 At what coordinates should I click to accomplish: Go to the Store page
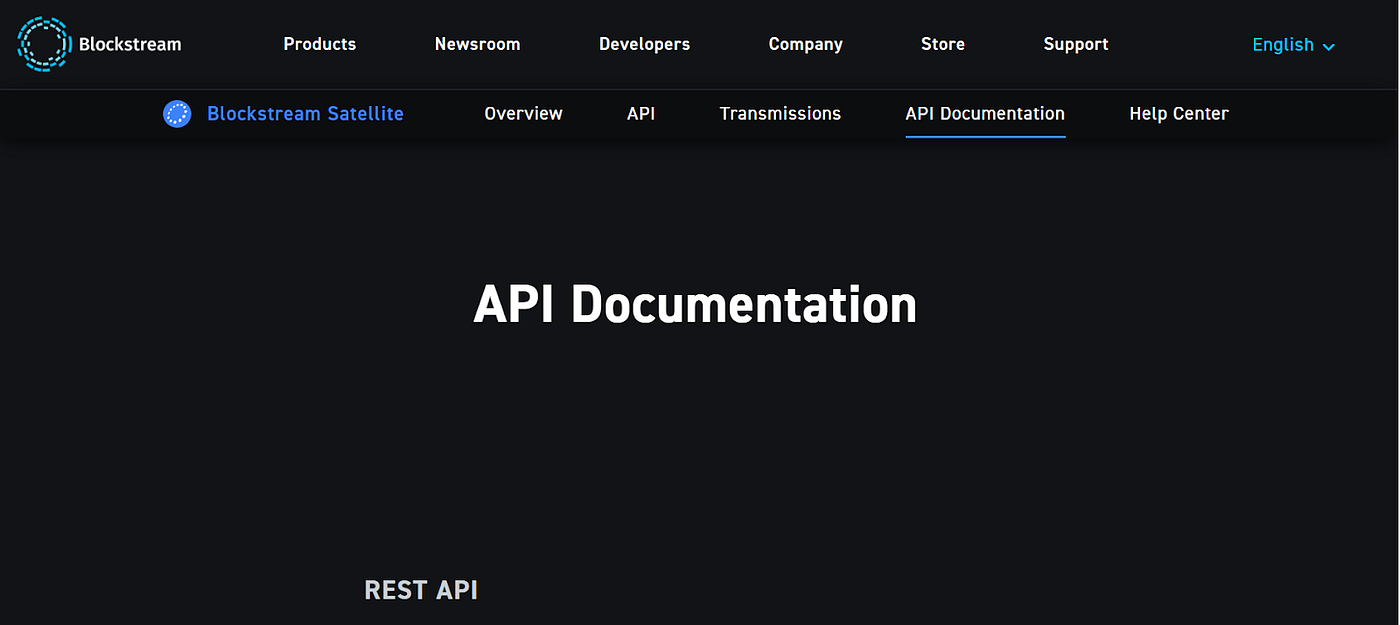943,44
